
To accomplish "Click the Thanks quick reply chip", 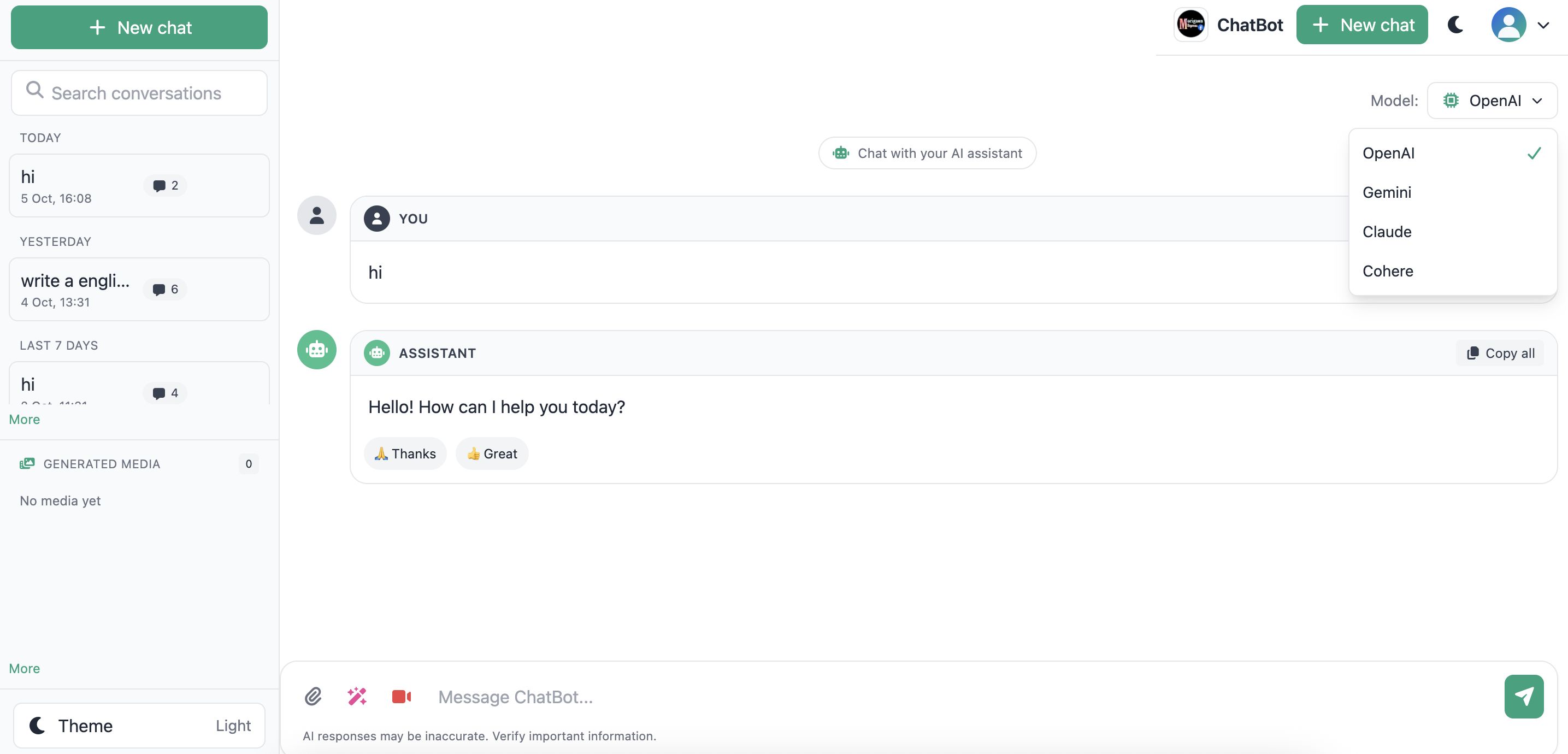I will click(405, 454).
